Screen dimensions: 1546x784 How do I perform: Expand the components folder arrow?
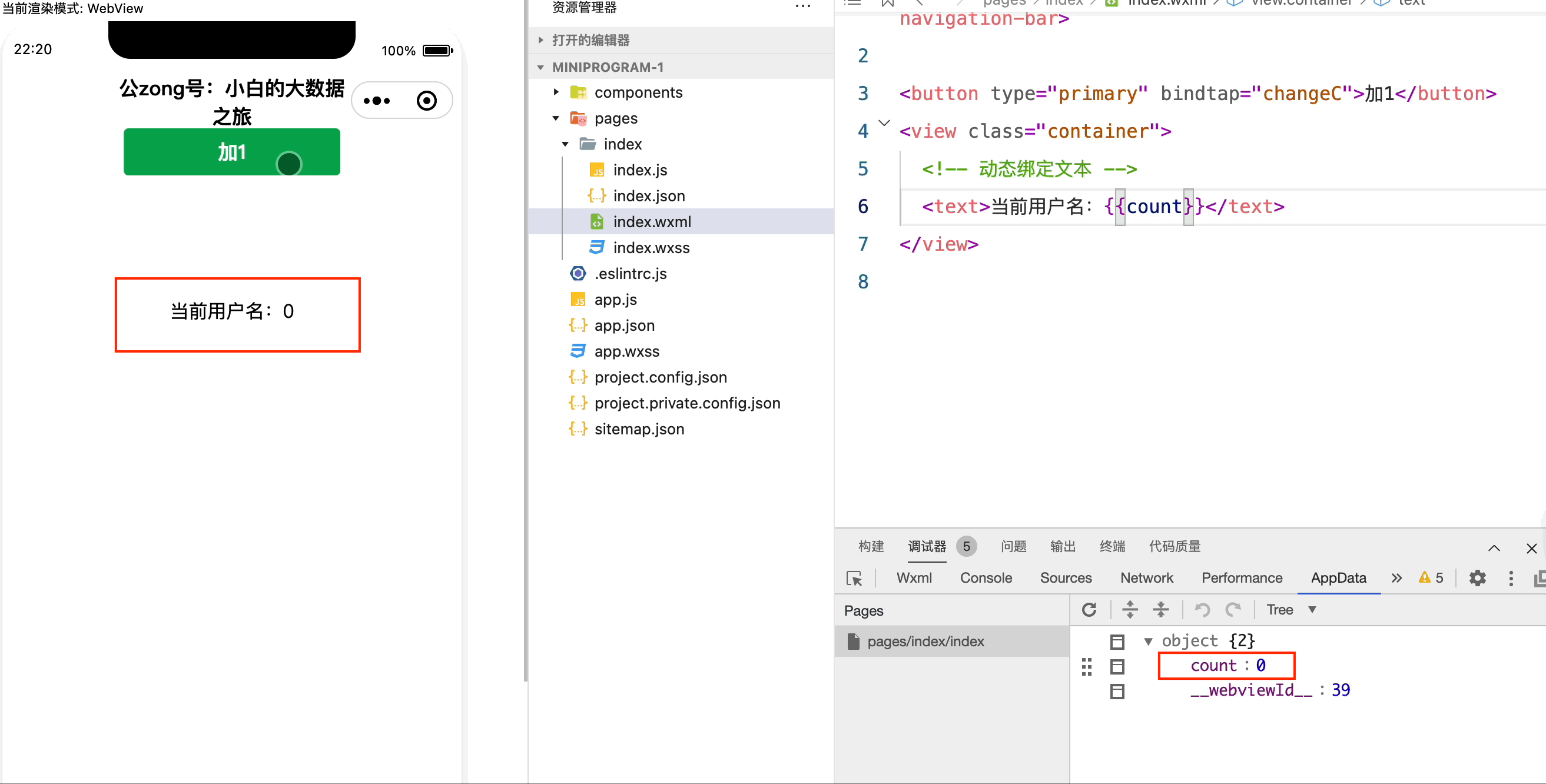pos(556,92)
